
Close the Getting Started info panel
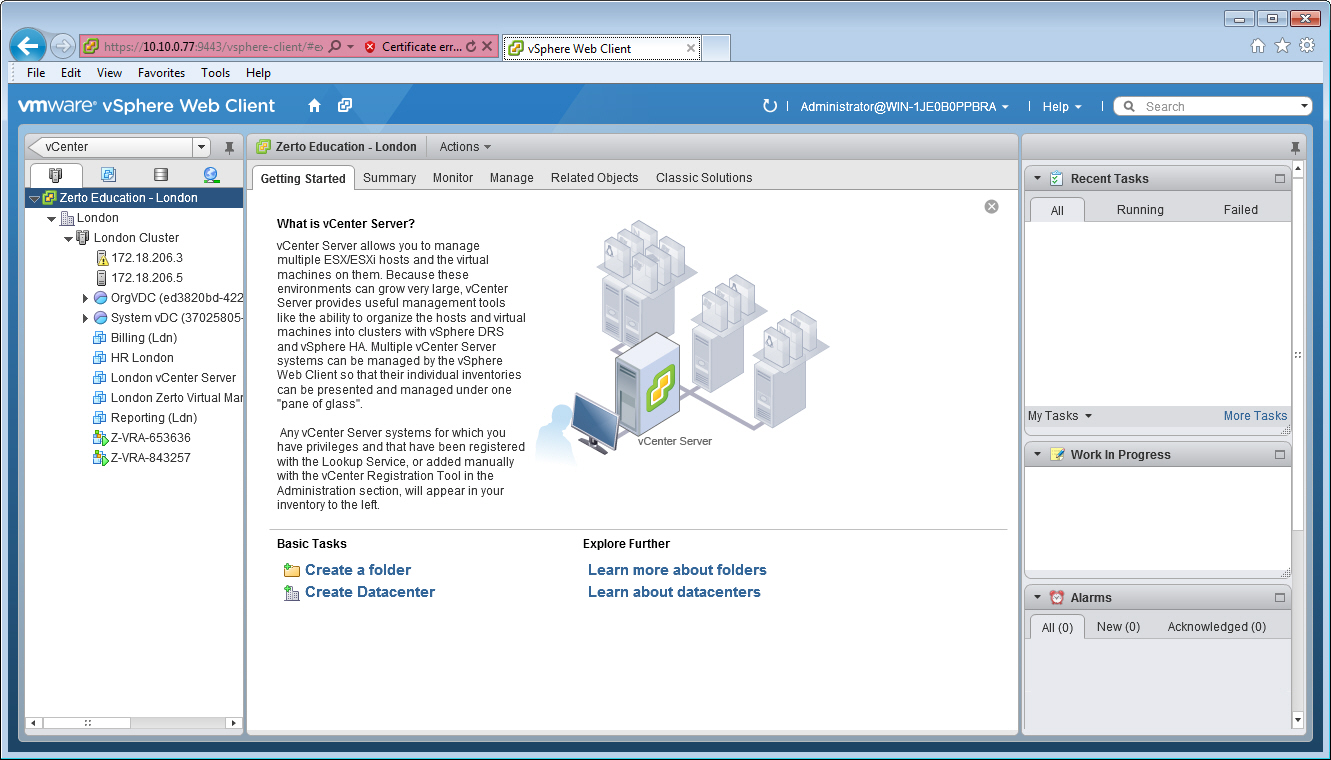(x=991, y=206)
